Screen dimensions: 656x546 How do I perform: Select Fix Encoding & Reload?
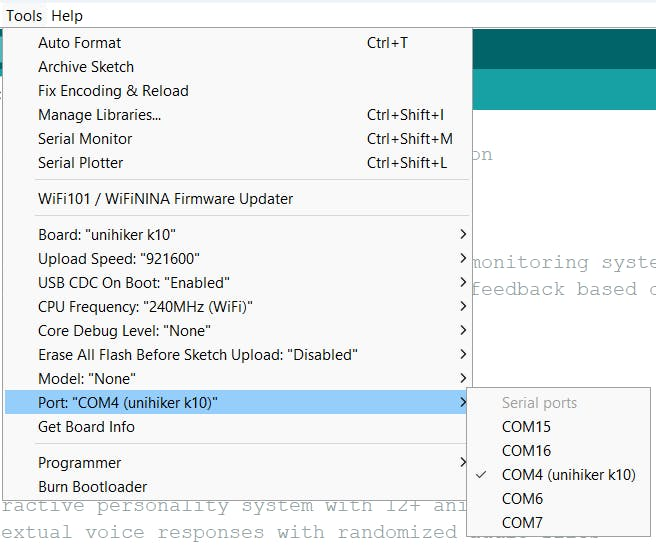coord(237,91)
